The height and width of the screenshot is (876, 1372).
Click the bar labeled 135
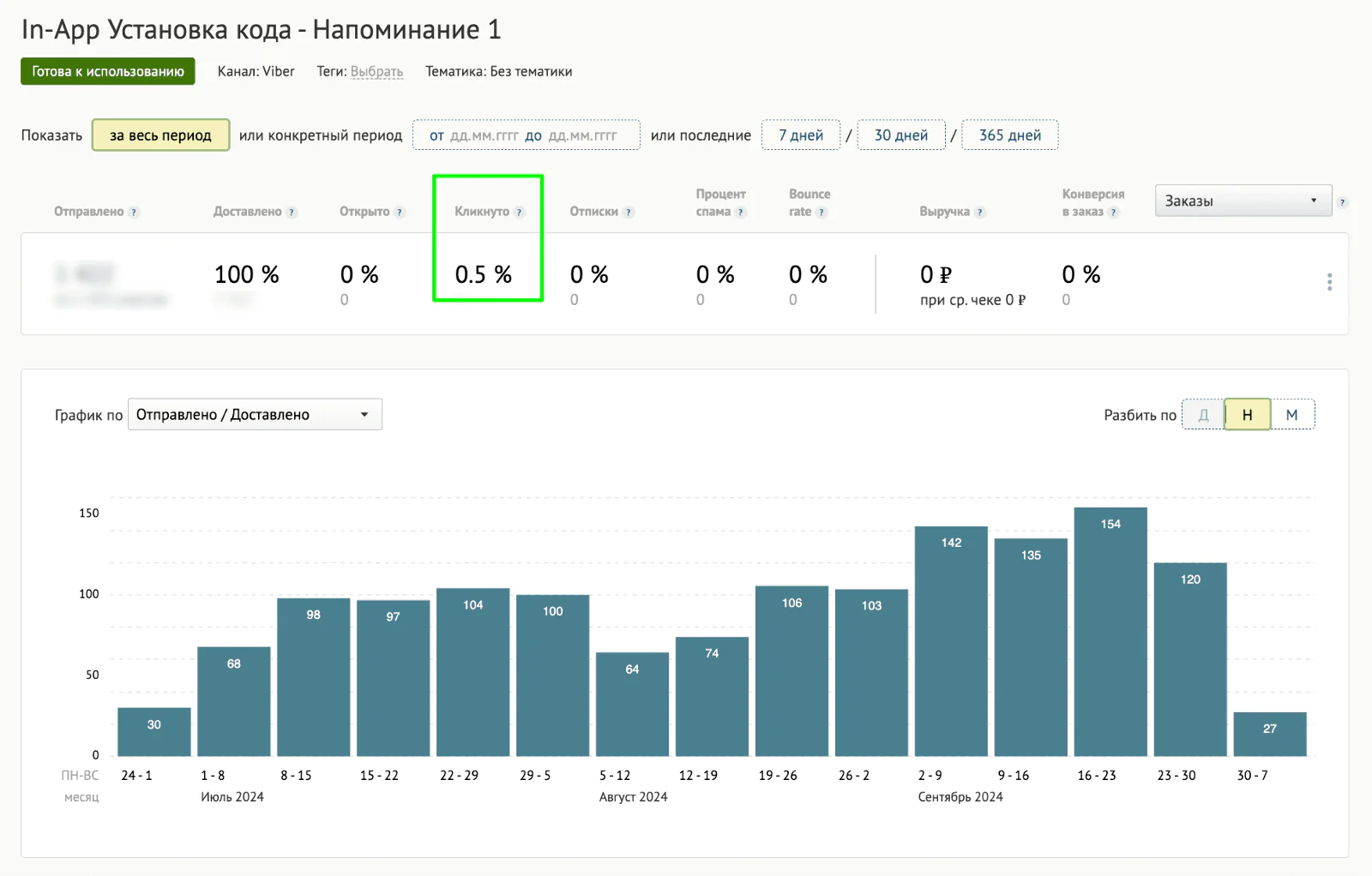pyautogui.click(x=1031, y=647)
